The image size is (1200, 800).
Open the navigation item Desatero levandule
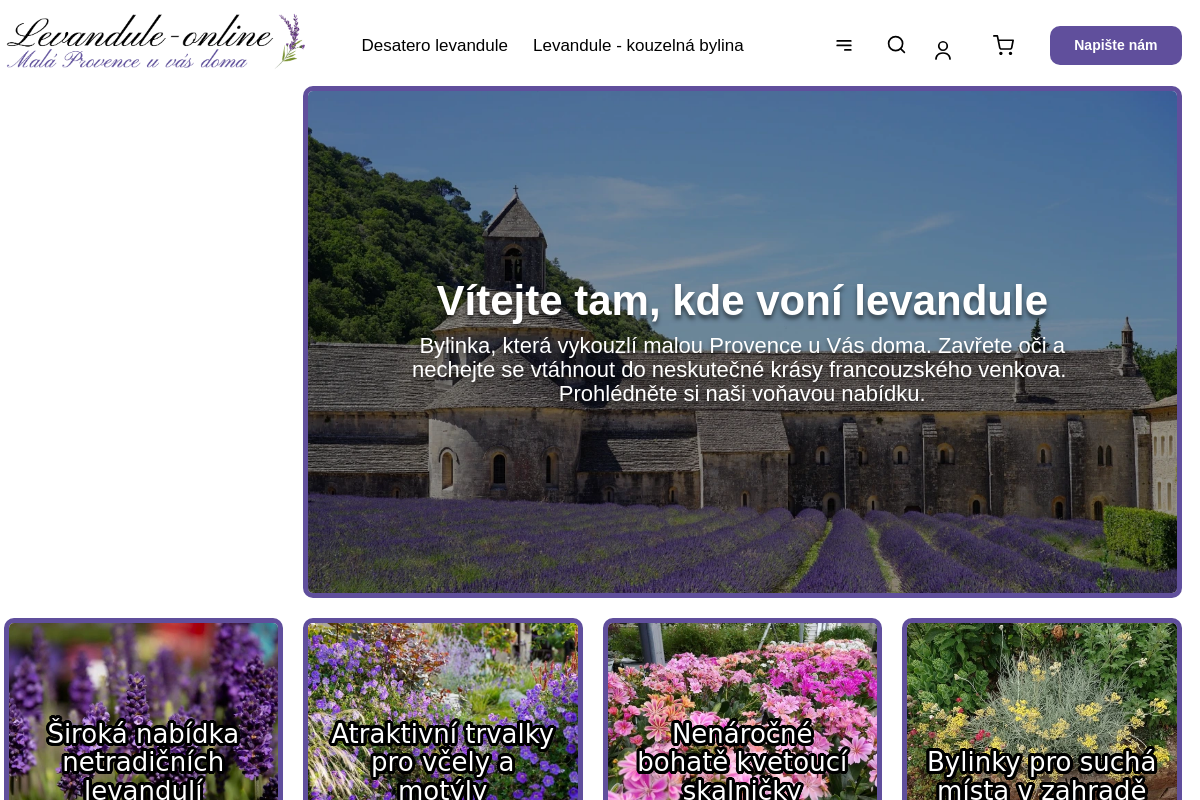click(434, 45)
